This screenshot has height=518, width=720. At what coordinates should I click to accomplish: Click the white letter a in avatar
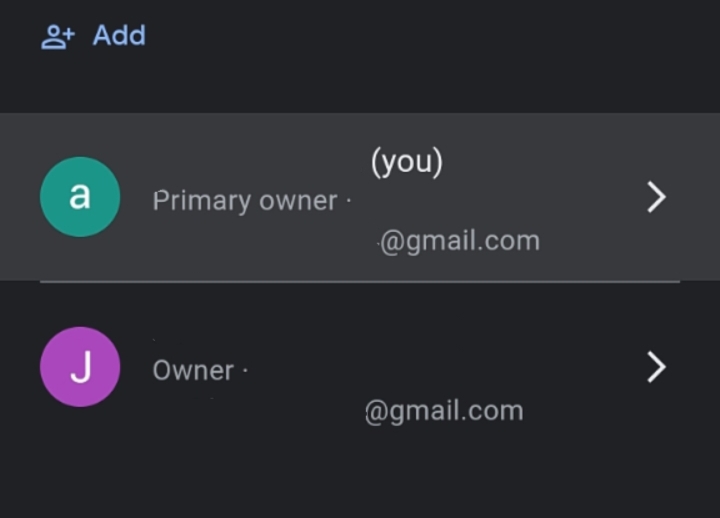[79, 196]
